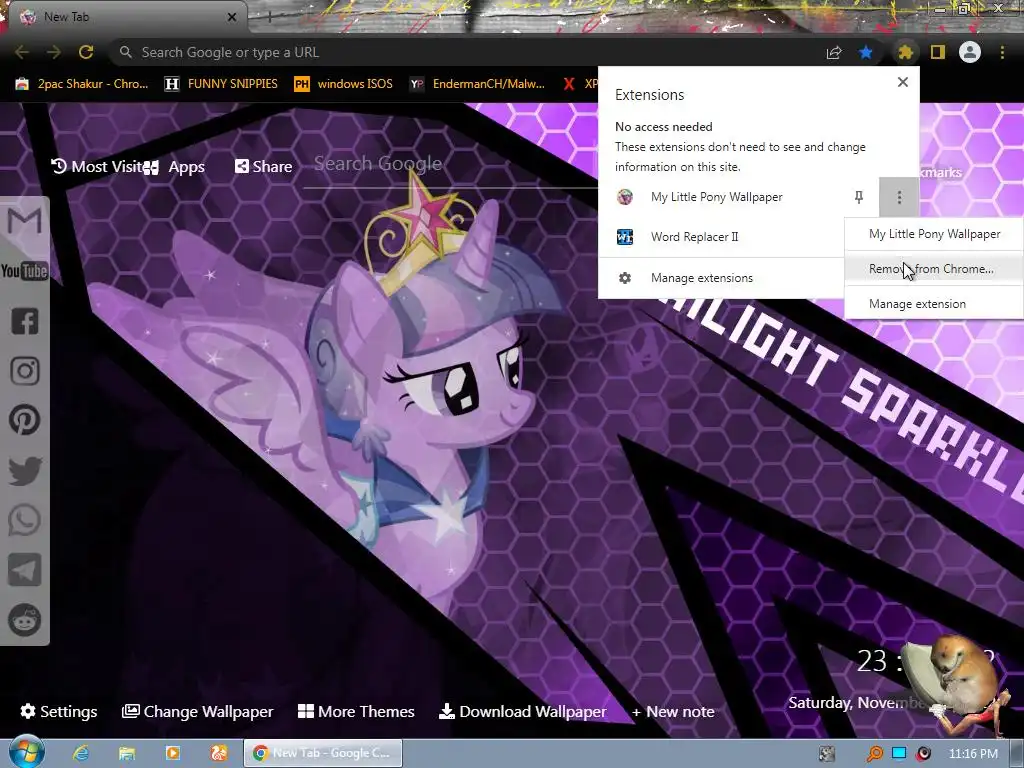1024x768 pixels.
Task: Open the Pinterest sidebar icon
Action: [24, 420]
